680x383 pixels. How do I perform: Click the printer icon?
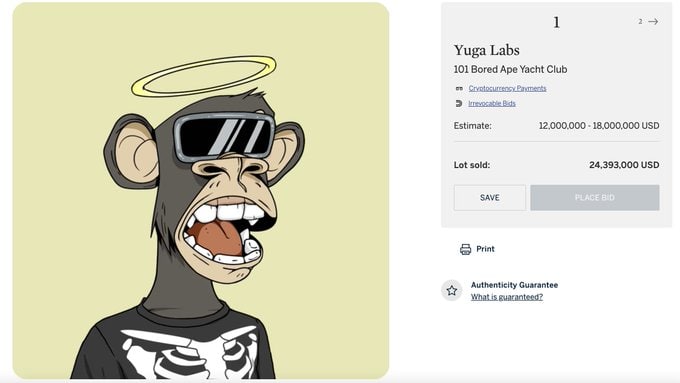coord(465,249)
